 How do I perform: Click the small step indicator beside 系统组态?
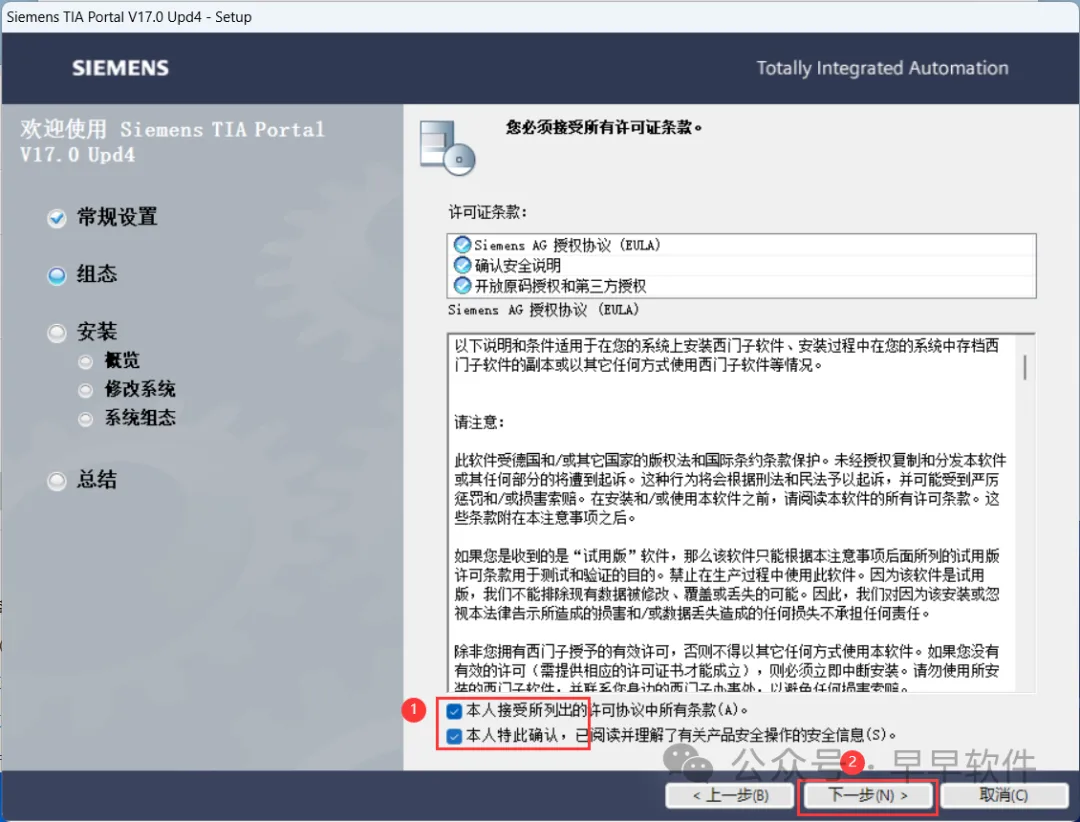click(x=85, y=418)
